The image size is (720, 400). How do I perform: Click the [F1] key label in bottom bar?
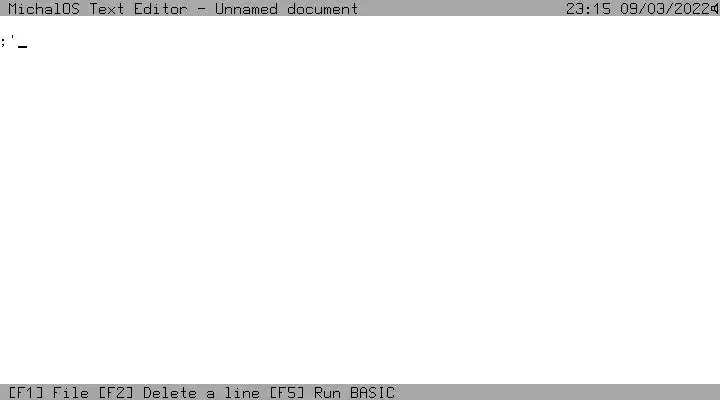[x=26, y=393]
